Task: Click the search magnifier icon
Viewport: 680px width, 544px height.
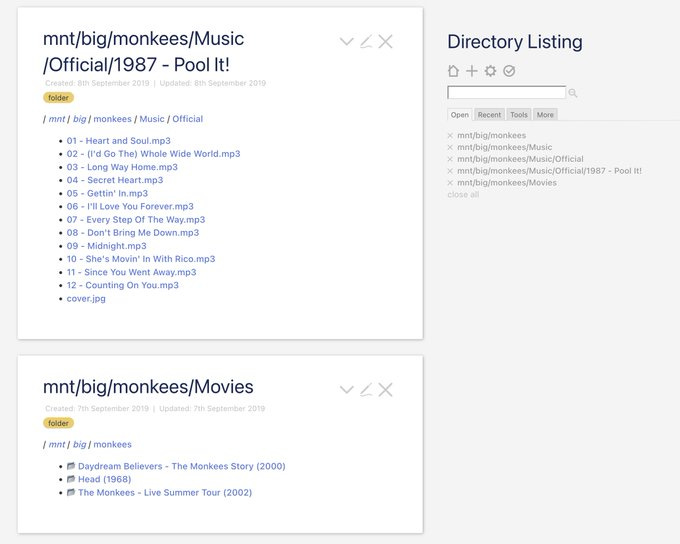Action: (x=573, y=93)
